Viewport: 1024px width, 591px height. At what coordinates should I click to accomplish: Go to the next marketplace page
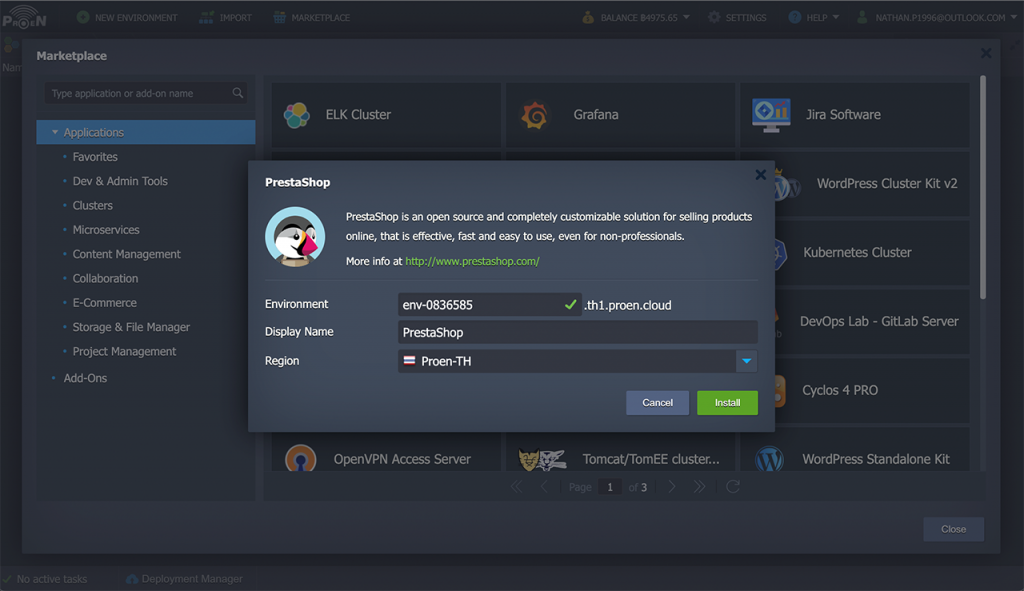tap(671, 487)
